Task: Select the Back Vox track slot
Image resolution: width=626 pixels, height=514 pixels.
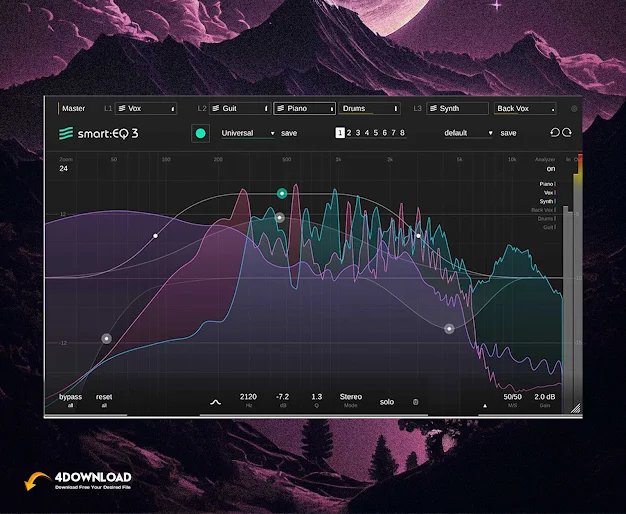Action: [525, 109]
